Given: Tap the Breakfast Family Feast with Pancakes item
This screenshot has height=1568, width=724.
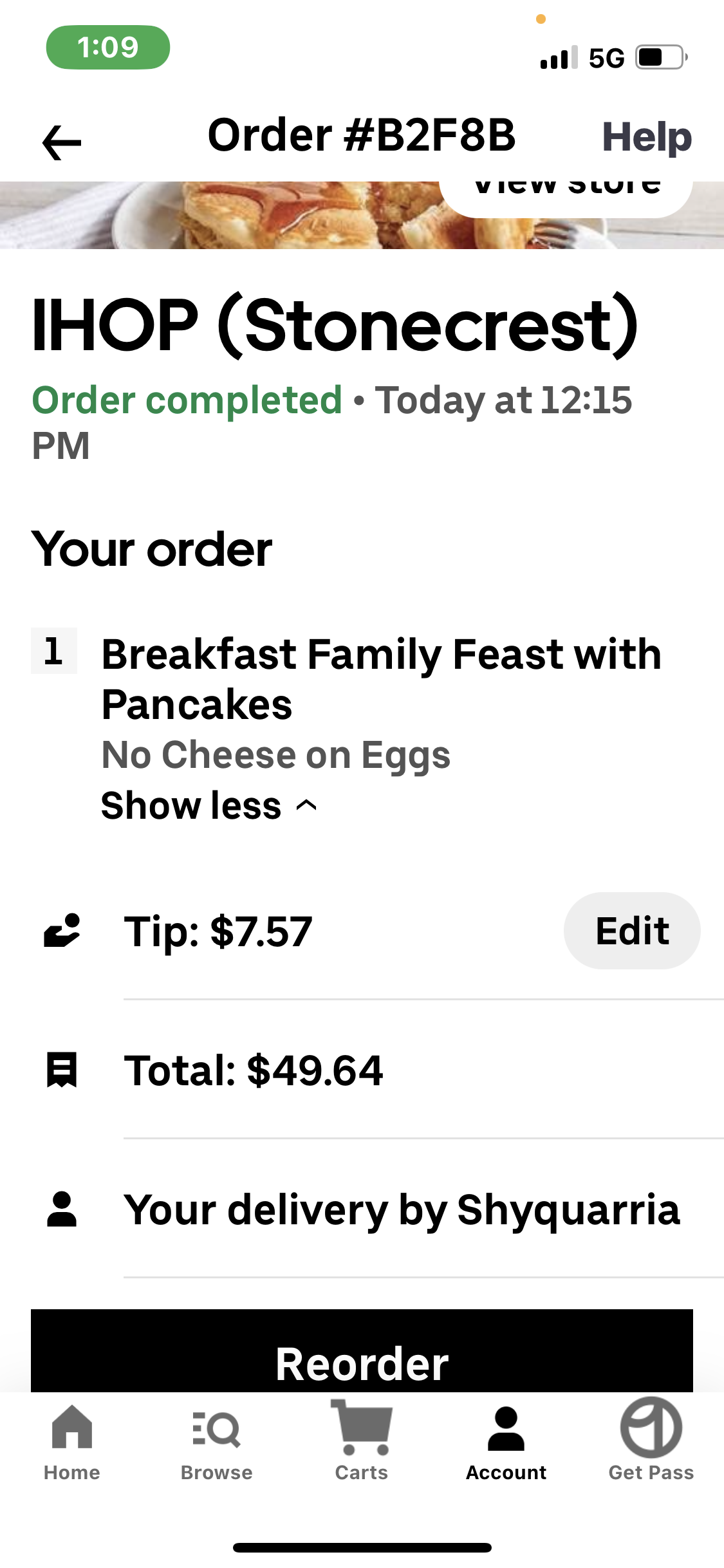Looking at the screenshot, I should pos(381,679).
